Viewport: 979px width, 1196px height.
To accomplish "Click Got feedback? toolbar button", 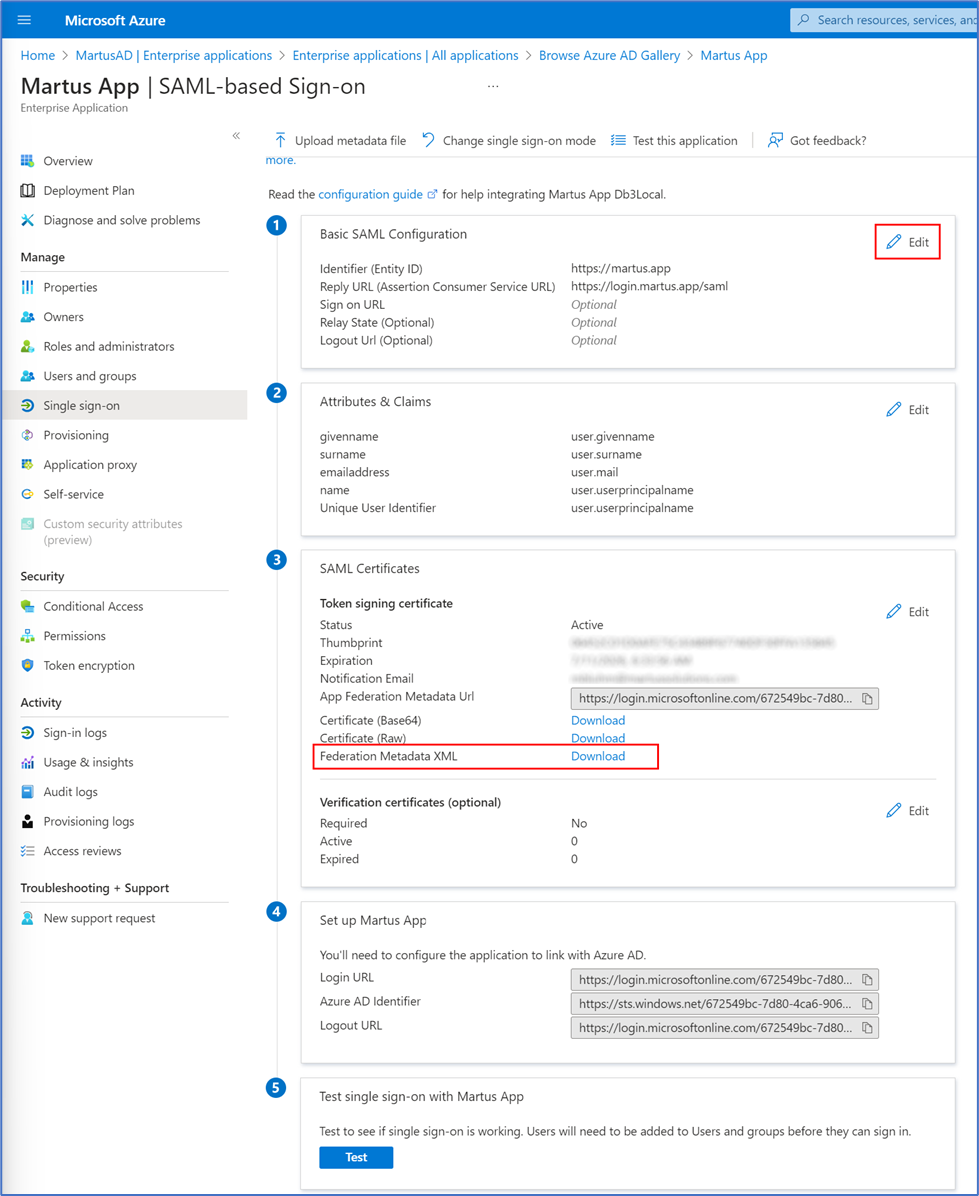I will point(817,140).
